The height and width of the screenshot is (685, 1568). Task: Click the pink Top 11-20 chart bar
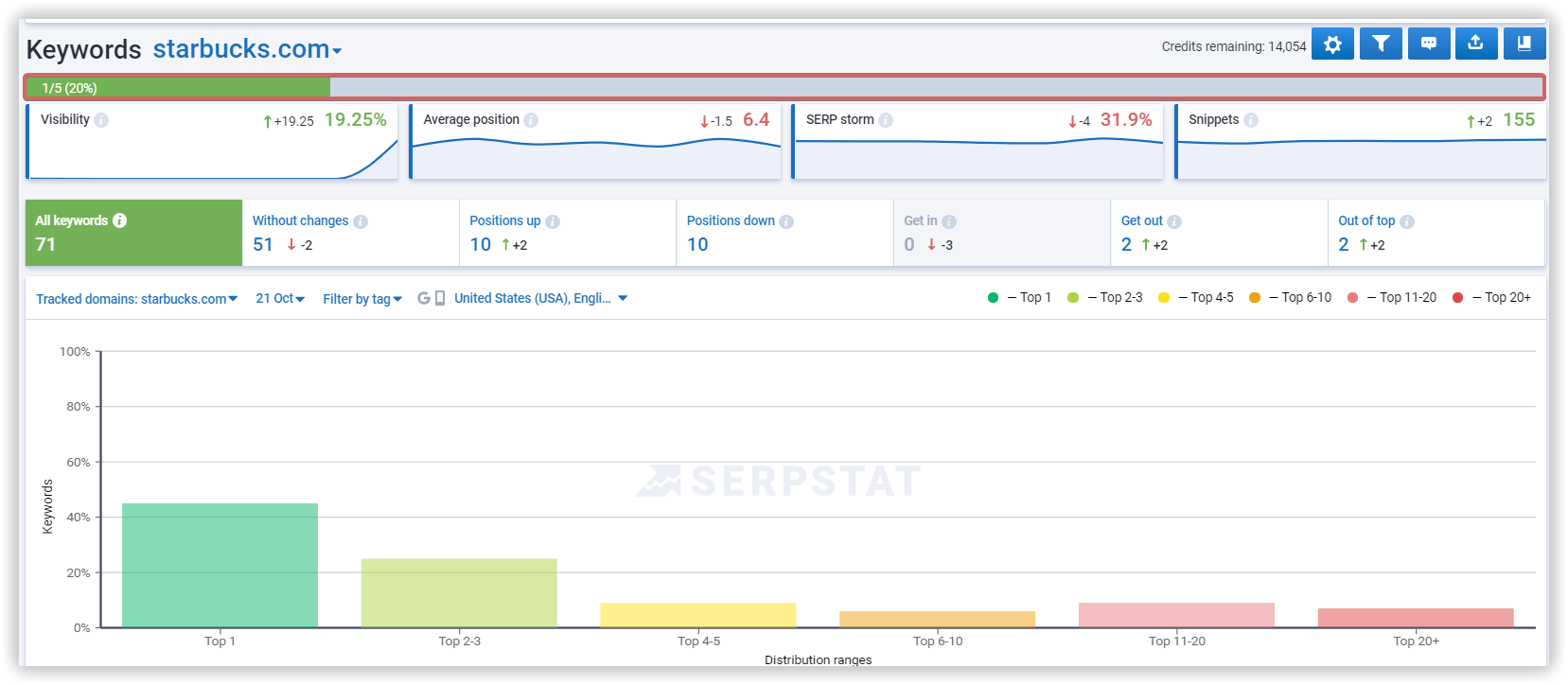click(x=1176, y=615)
